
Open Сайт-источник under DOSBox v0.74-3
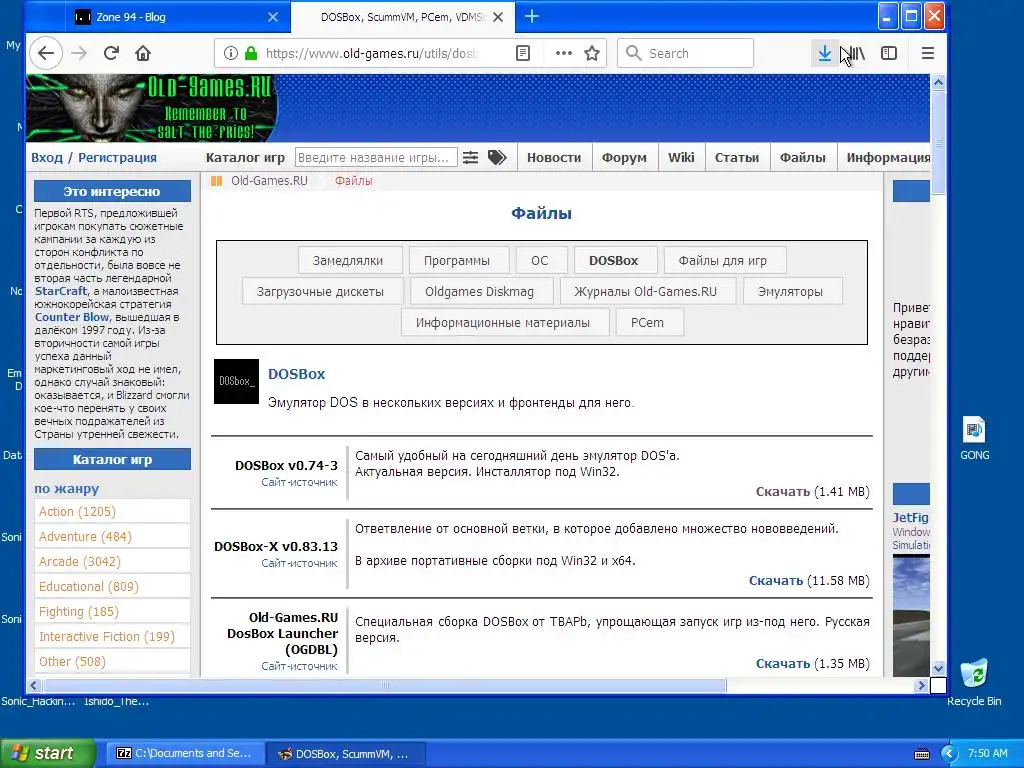point(299,483)
